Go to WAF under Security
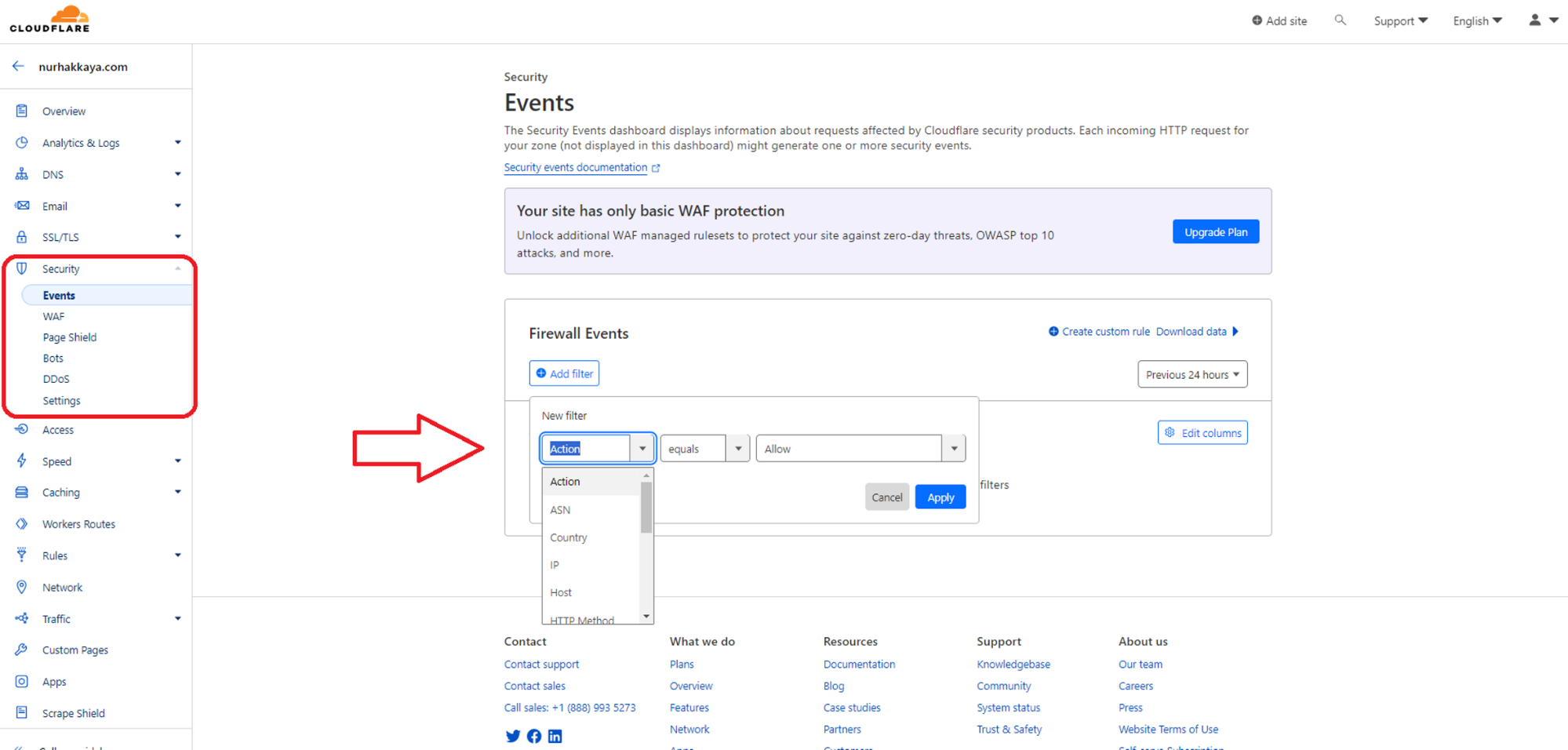This screenshot has height=750, width=1568. [53, 316]
